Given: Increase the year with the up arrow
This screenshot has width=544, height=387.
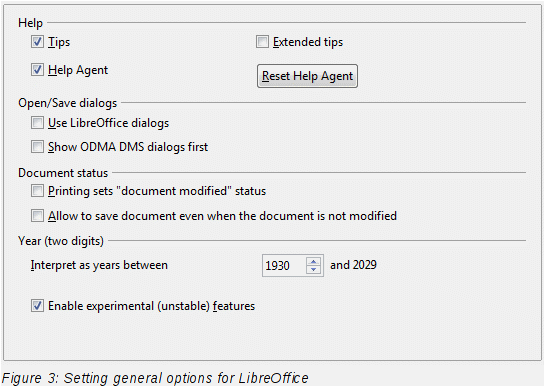Looking at the screenshot, I should (x=314, y=261).
